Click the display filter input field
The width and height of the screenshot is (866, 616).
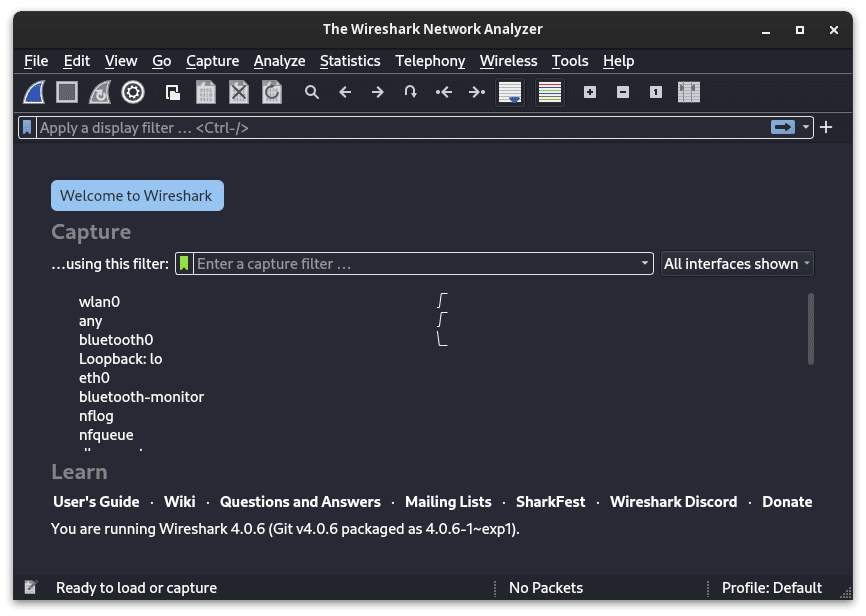(x=403, y=128)
